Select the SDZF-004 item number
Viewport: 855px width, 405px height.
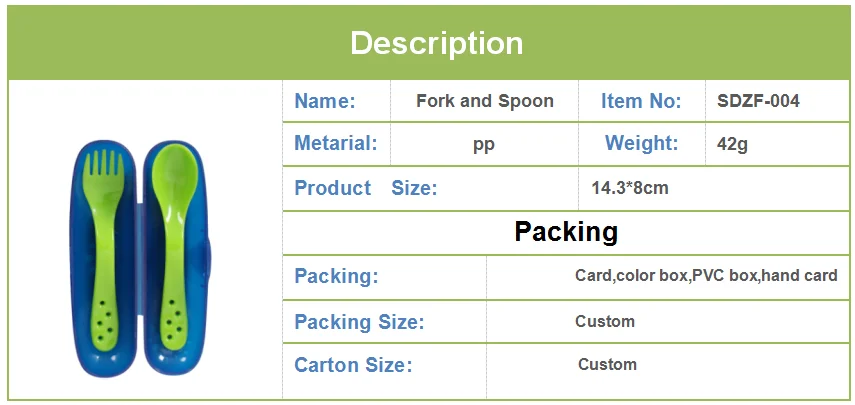click(x=758, y=101)
